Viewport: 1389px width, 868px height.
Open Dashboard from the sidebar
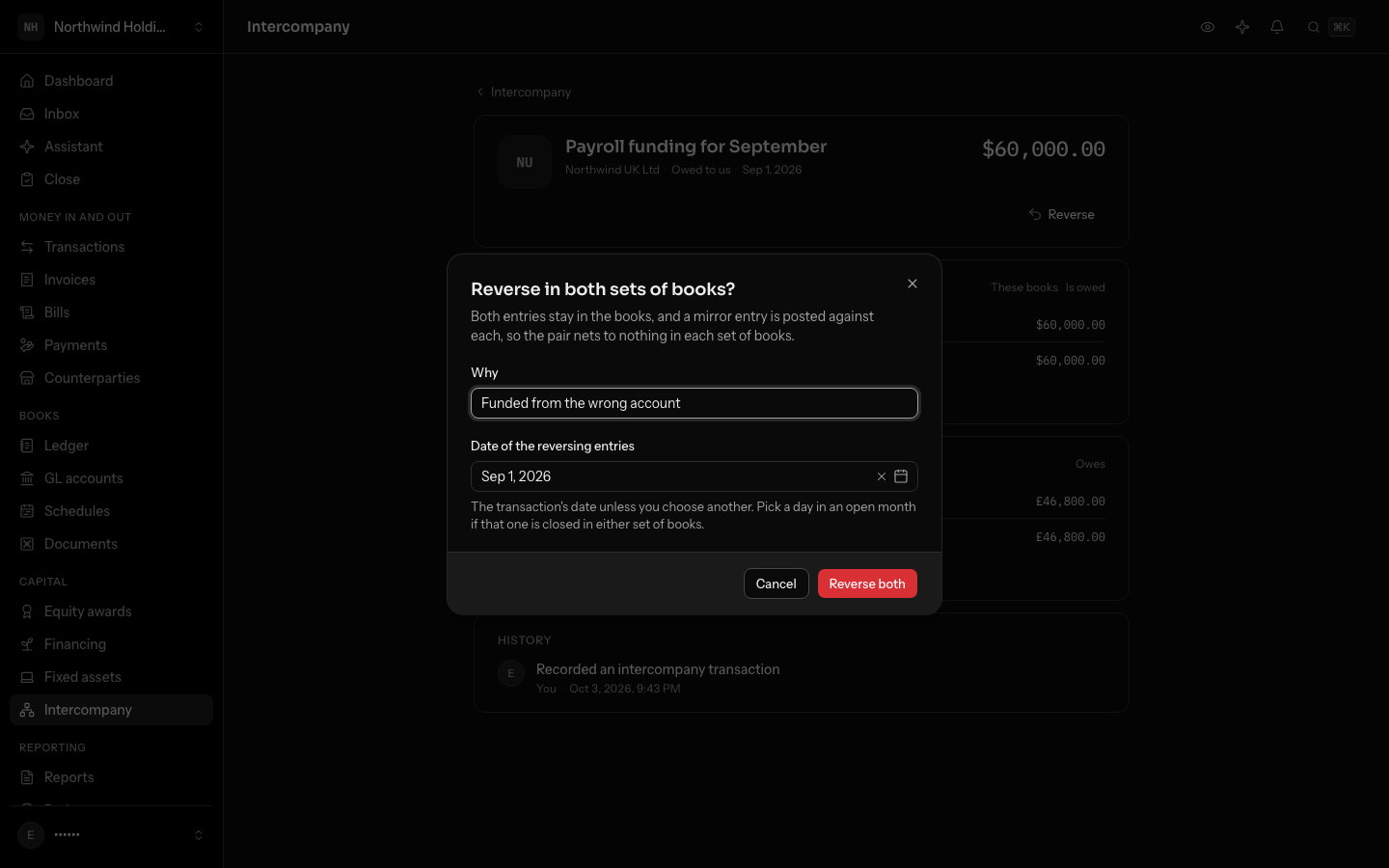coord(112,81)
